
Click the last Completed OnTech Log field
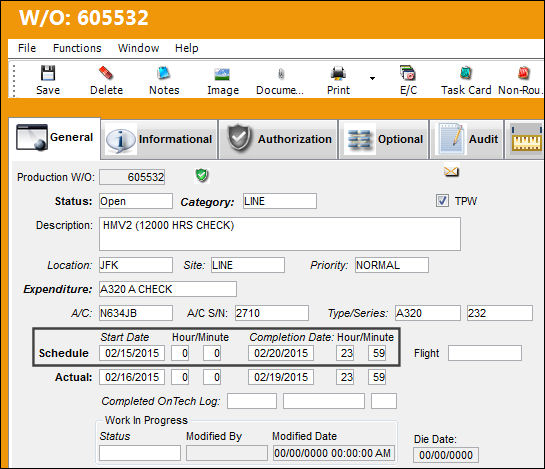[384, 401]
